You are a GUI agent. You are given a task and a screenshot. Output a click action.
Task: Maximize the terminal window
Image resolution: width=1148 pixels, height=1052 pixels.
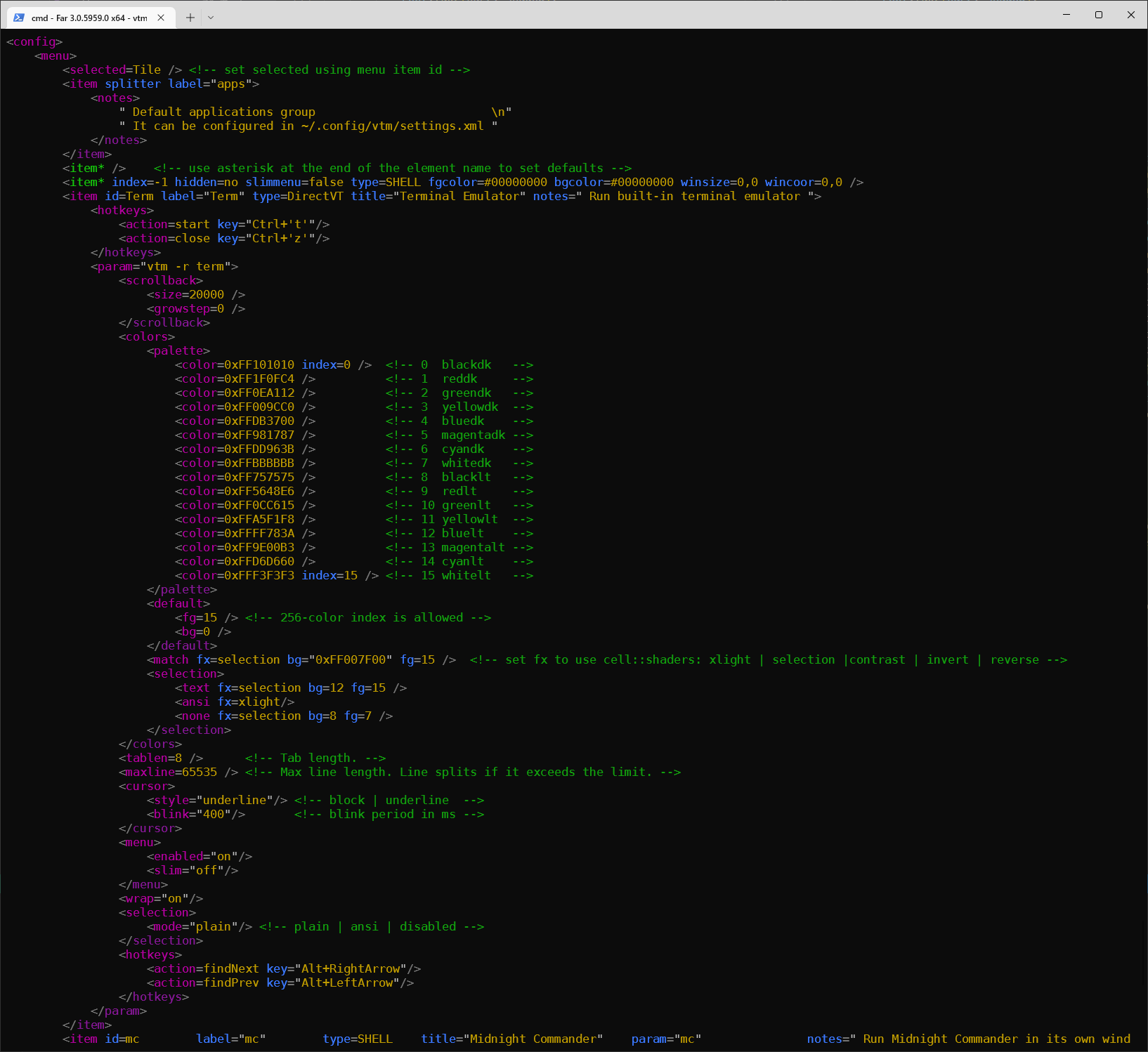1099,14
